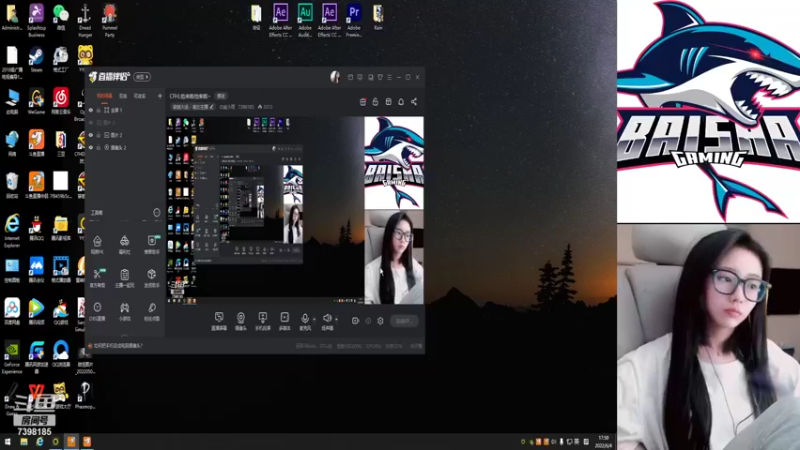Open the OBS streaming tool icon

[97, 310]
